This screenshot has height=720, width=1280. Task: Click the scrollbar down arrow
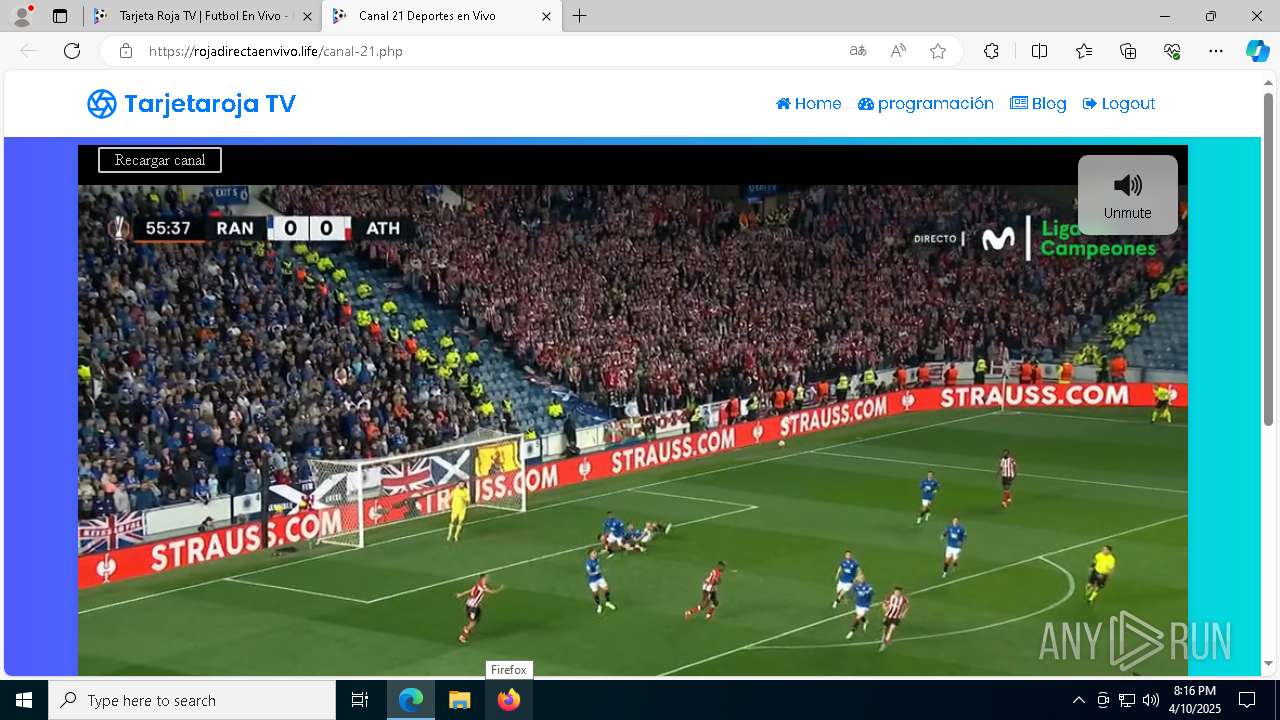1268,663
